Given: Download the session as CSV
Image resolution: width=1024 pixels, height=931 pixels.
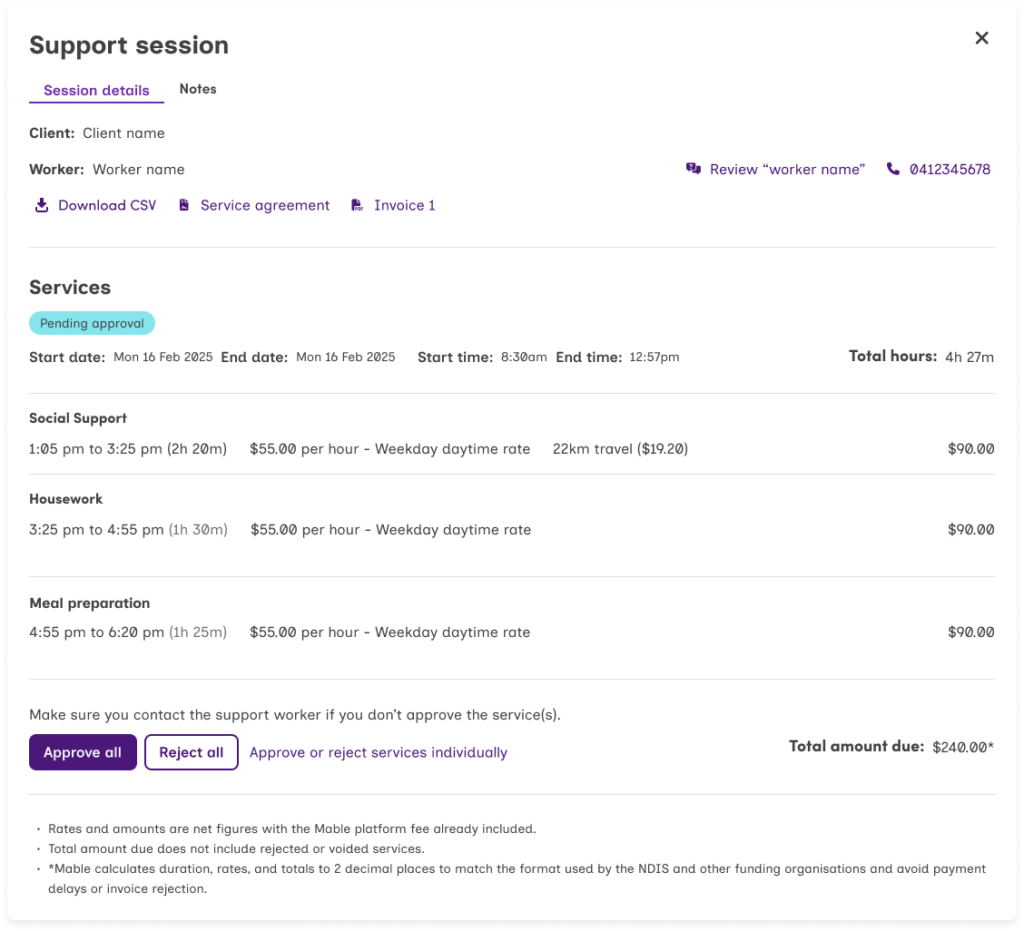Looking at the screenshot, I should point(107,205).
